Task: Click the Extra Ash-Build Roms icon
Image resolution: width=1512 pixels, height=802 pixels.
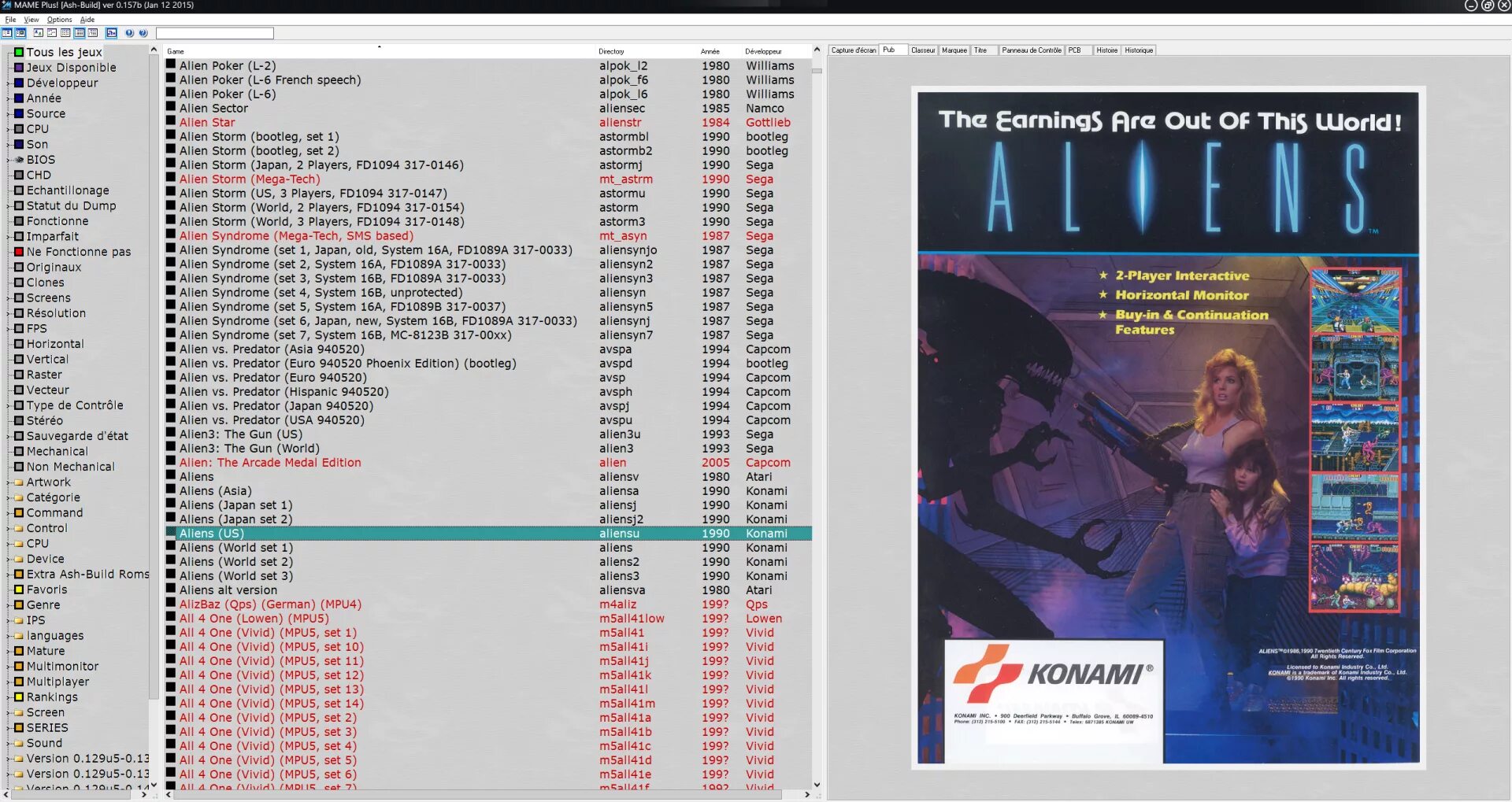Action: pyautogui.click(x=19, y=575)
